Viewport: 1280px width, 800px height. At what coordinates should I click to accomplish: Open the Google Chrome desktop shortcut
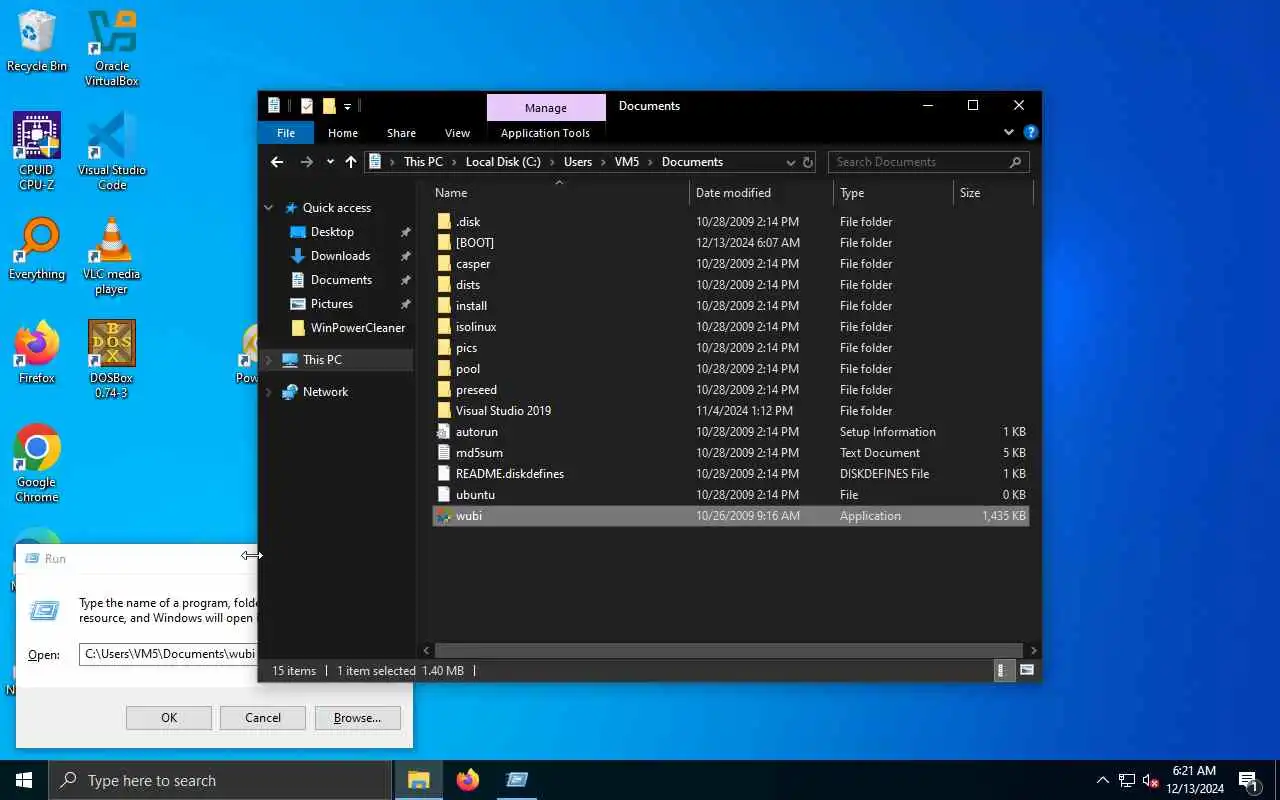[x=37, y=463]
